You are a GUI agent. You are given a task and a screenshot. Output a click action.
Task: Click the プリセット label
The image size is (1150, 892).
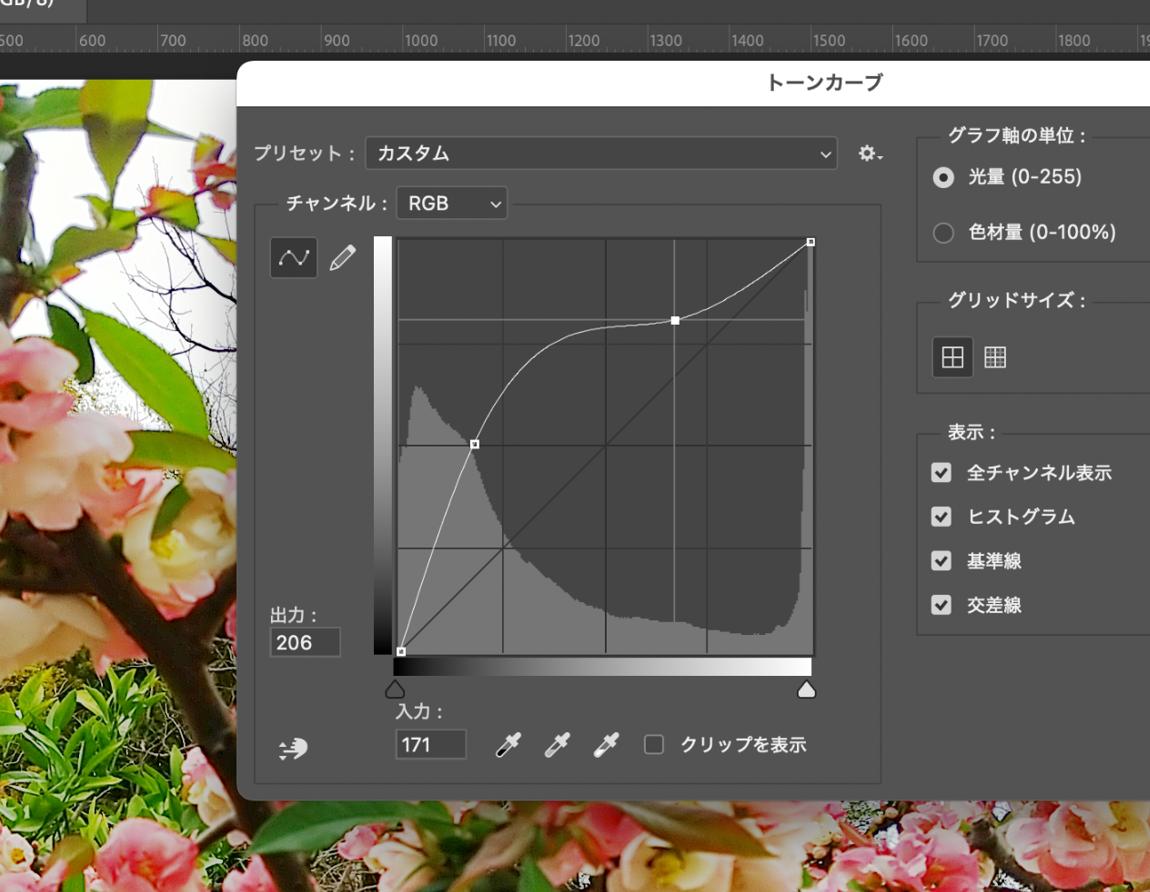[x=304, y=153]
